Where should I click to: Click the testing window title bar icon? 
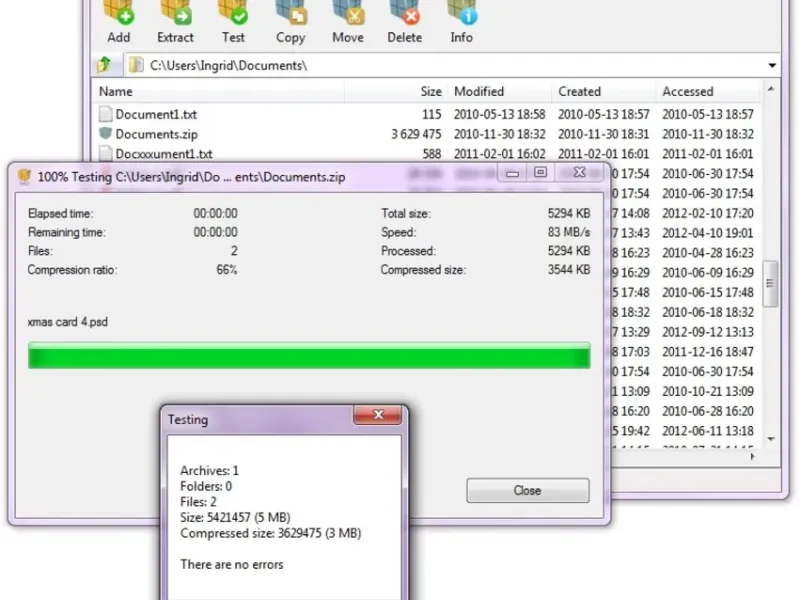point(24,177)
